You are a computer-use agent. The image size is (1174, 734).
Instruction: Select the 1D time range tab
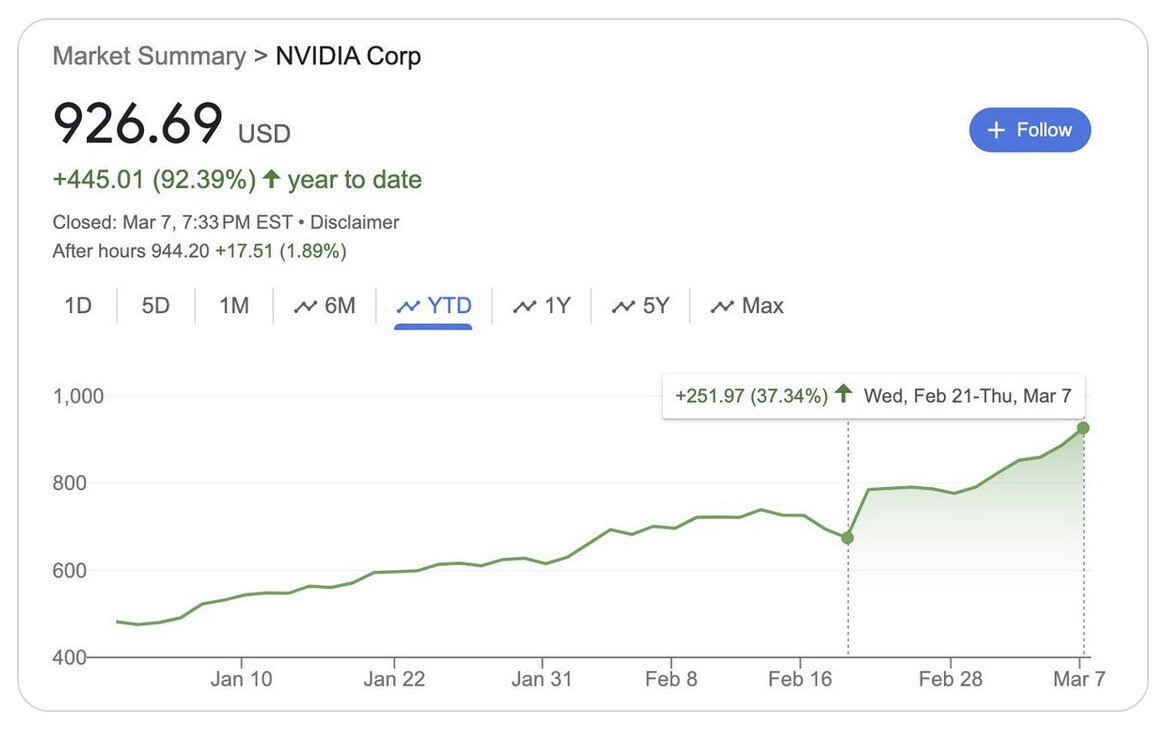coord(78,306)
